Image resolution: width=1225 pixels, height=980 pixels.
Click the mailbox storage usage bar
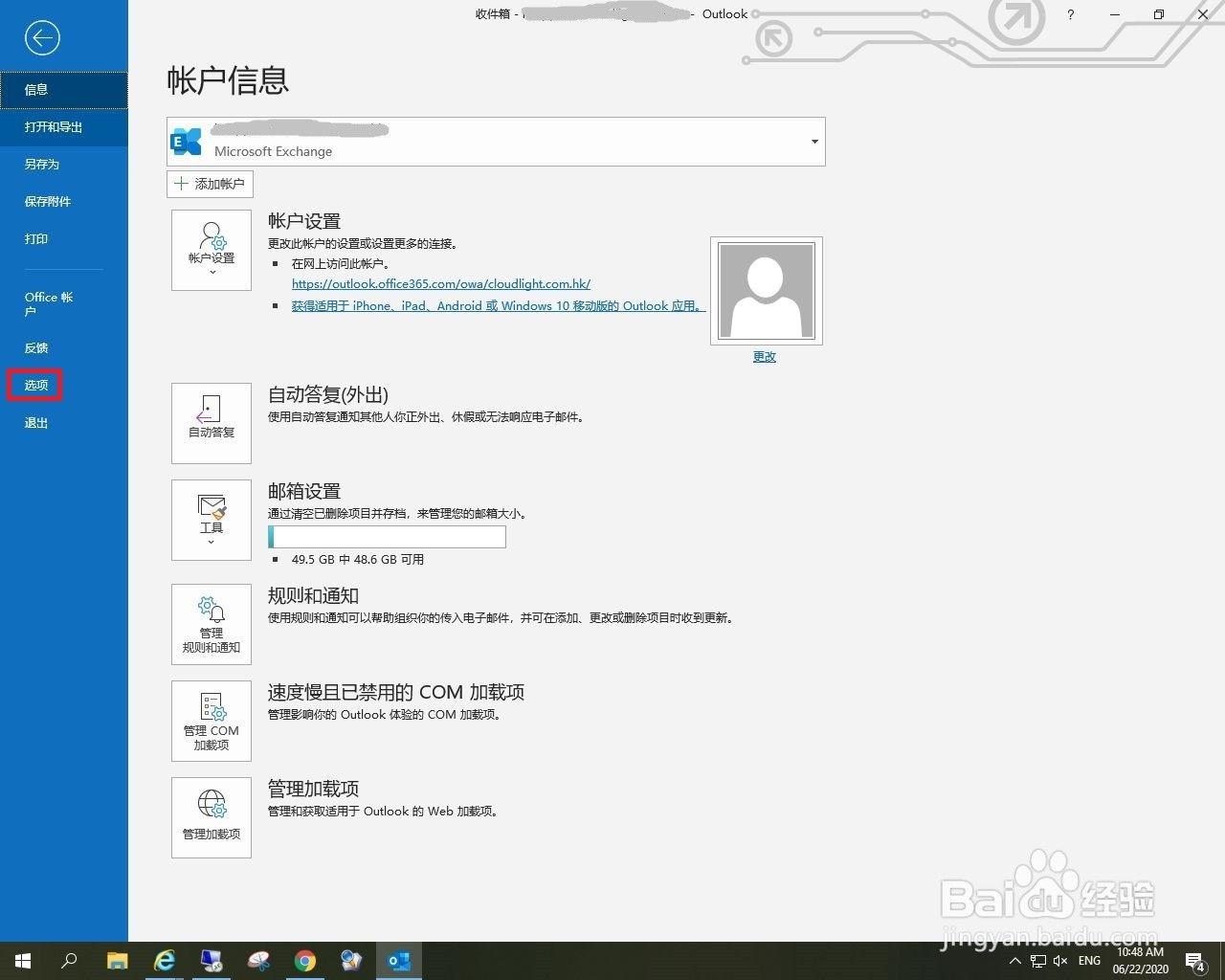coord(387,537)
